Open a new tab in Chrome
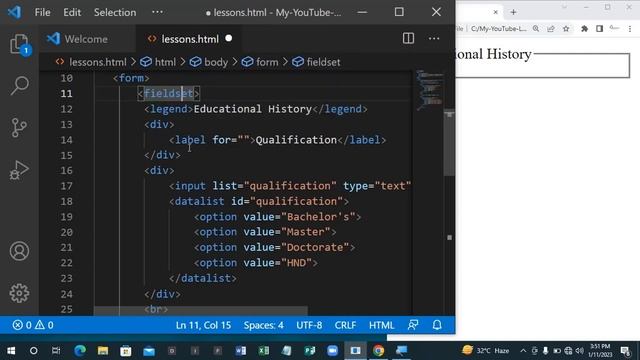This screenshot has height=360, width=640. [513, 12]
